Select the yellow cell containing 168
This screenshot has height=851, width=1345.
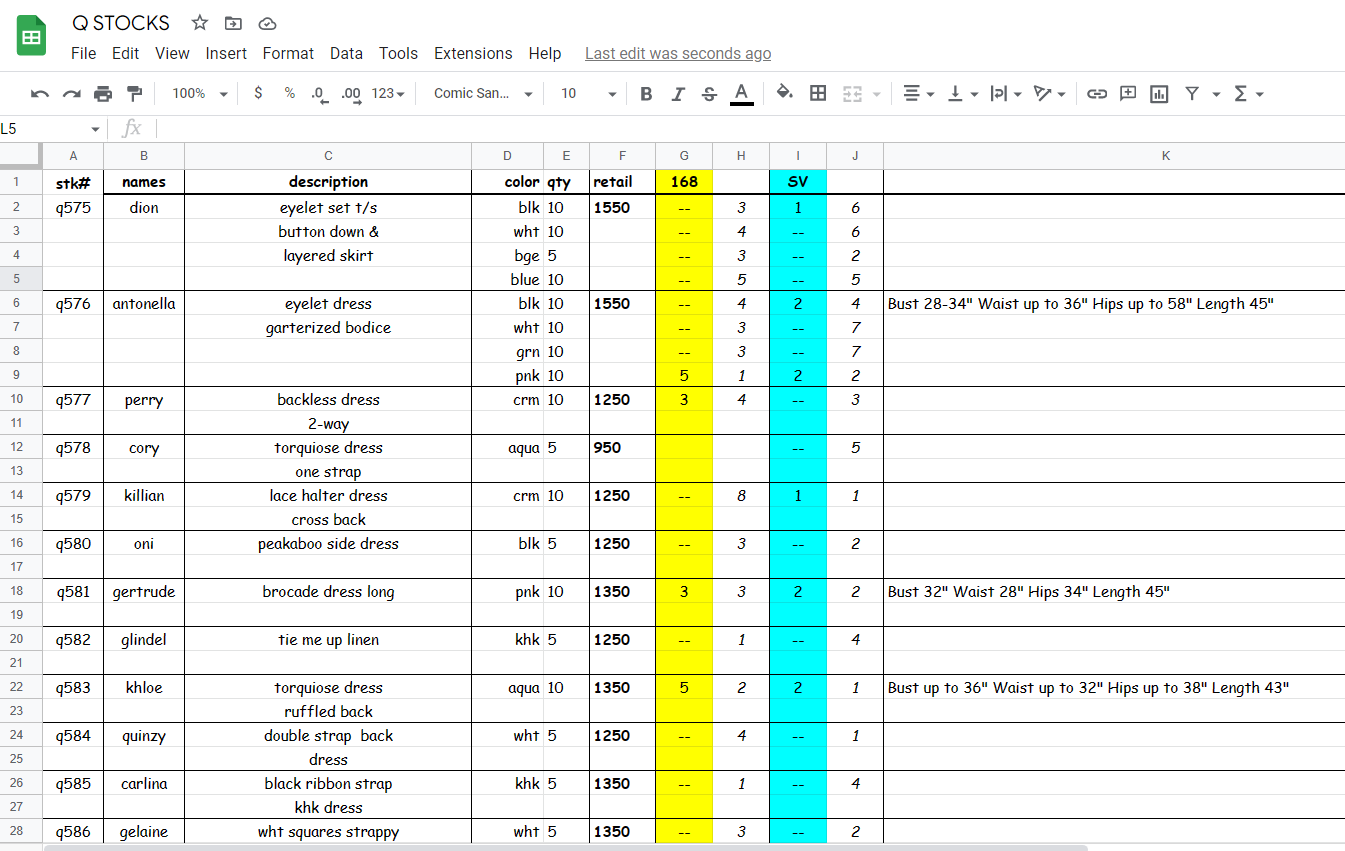pyautogui.click(x=684, y=182)
